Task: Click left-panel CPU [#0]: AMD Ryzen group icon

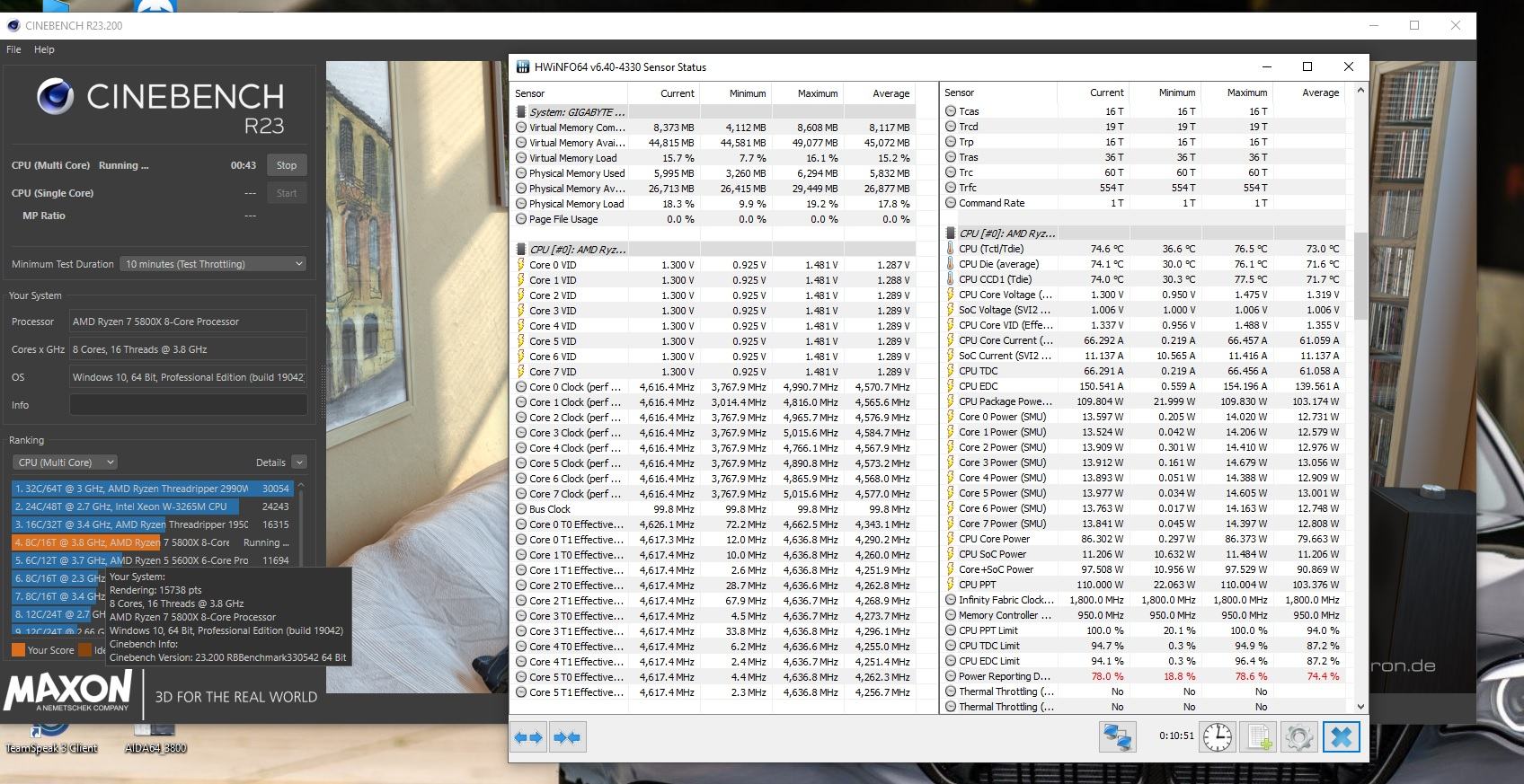Action: tap(521, 250)
